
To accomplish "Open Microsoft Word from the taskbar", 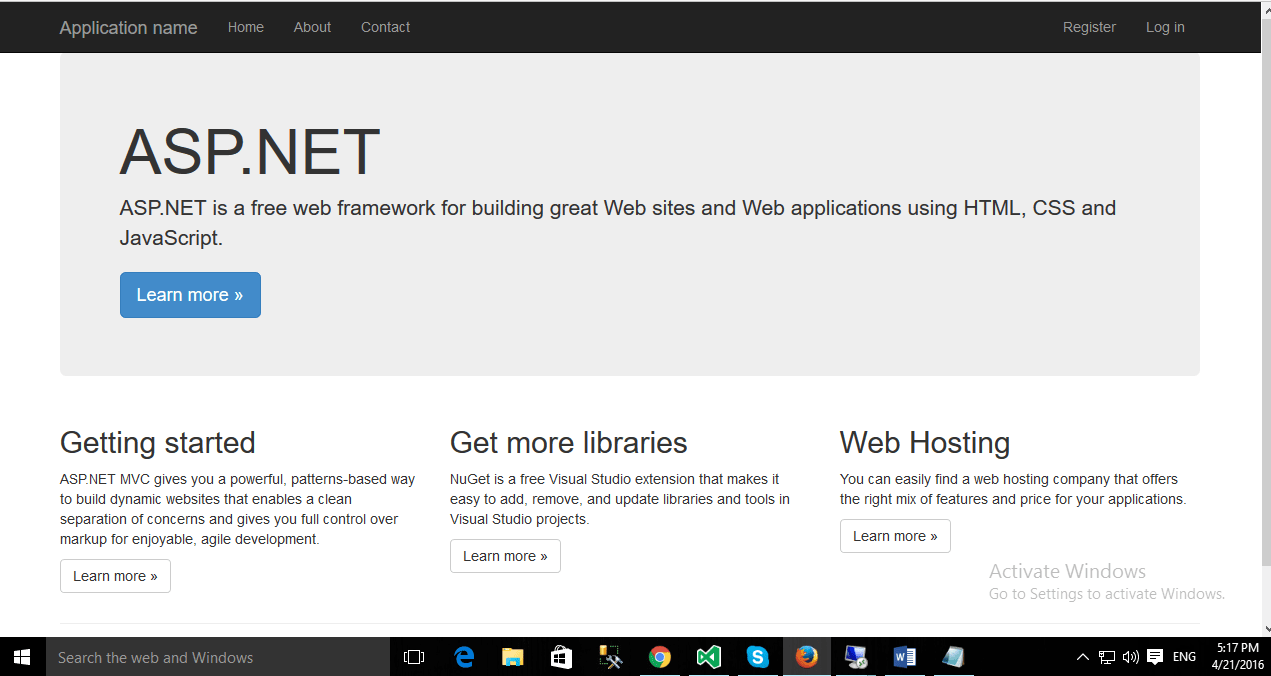I will point(905,657).
